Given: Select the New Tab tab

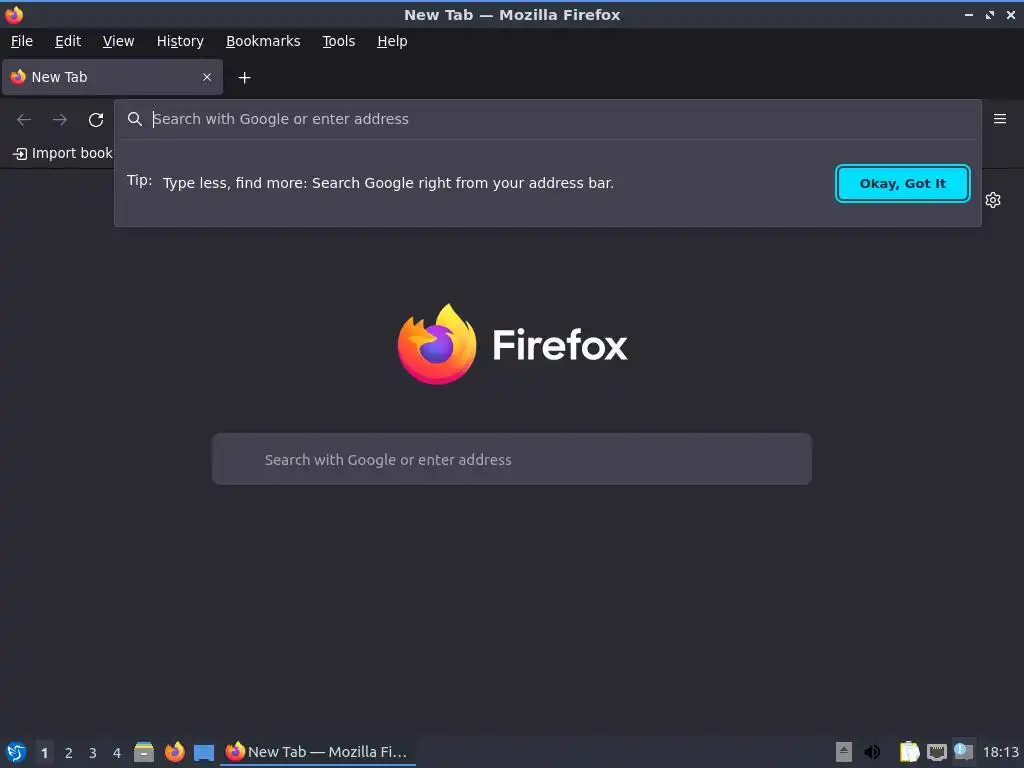Looking at the screenshot, I should pos(112,77).
